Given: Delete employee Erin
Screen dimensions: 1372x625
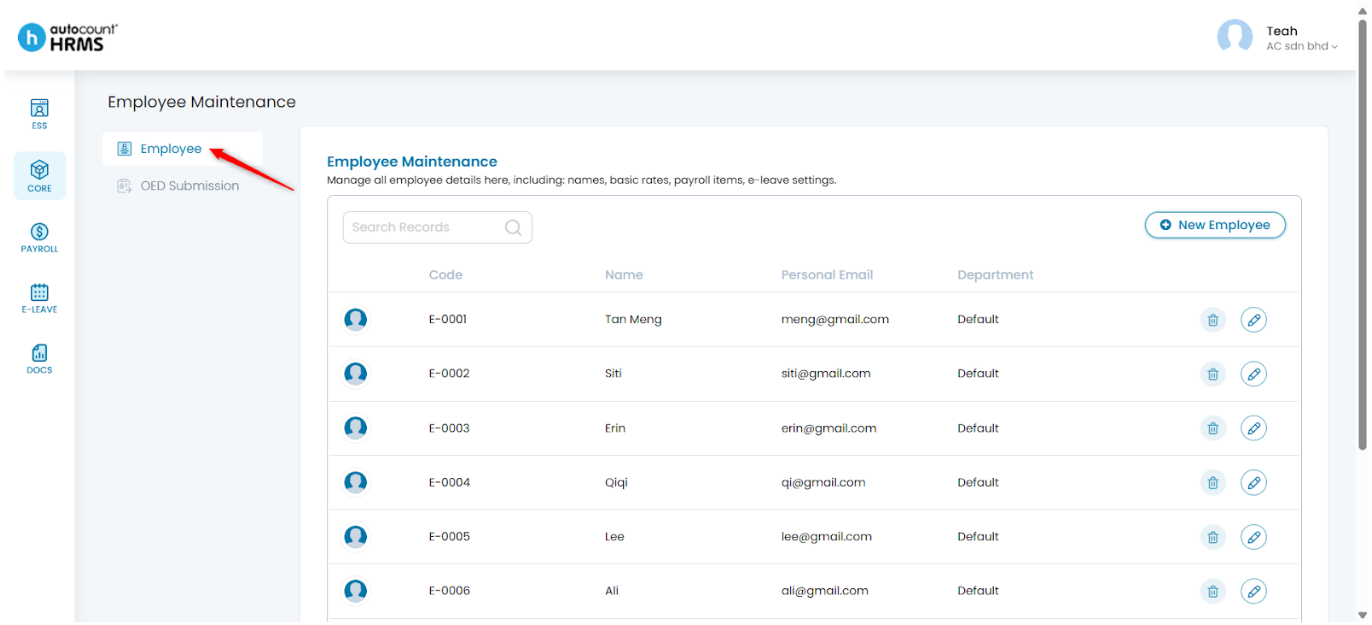Looking at the screenshot, I should click(1213, 428).
